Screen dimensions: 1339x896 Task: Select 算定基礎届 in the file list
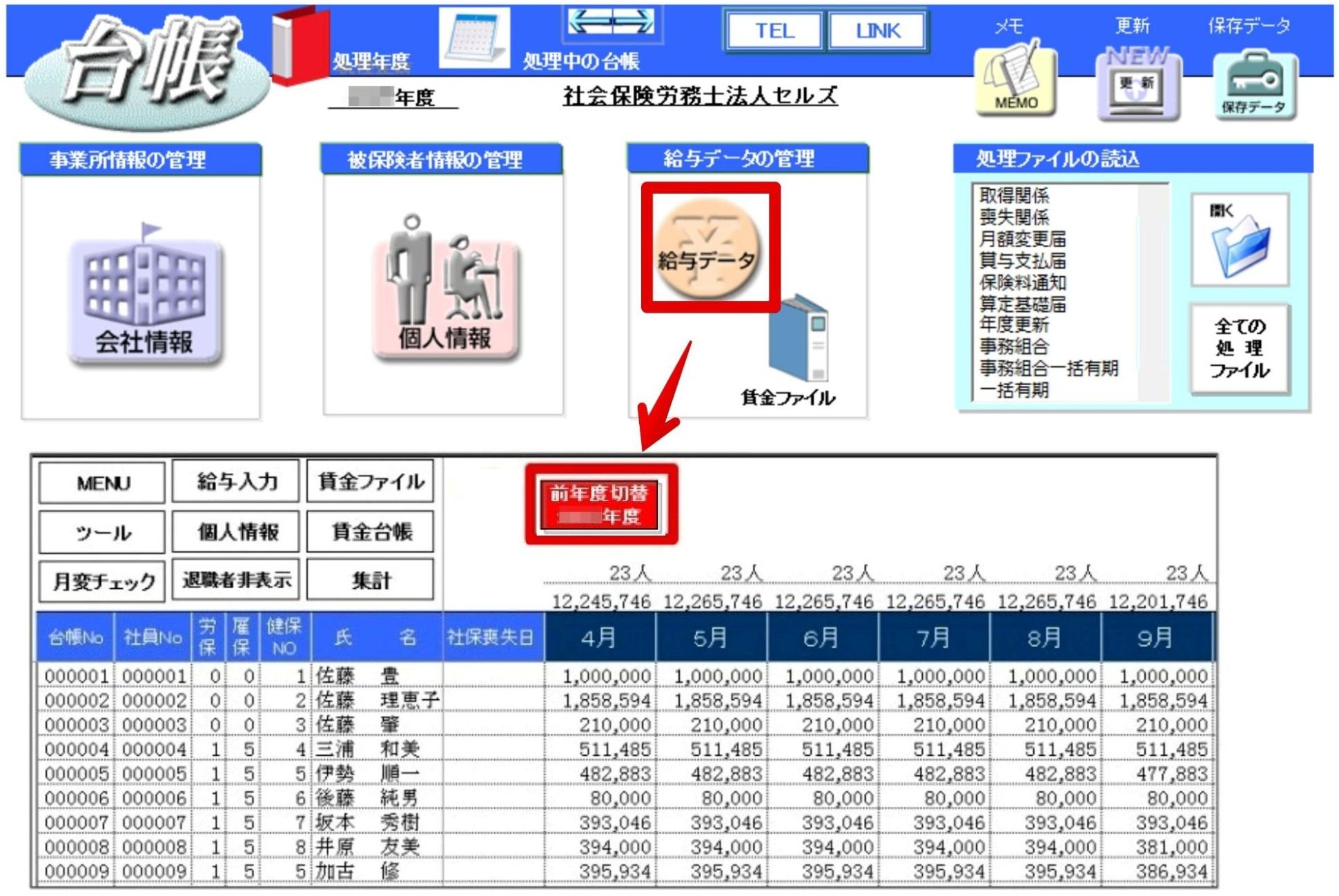point(1022,304)
